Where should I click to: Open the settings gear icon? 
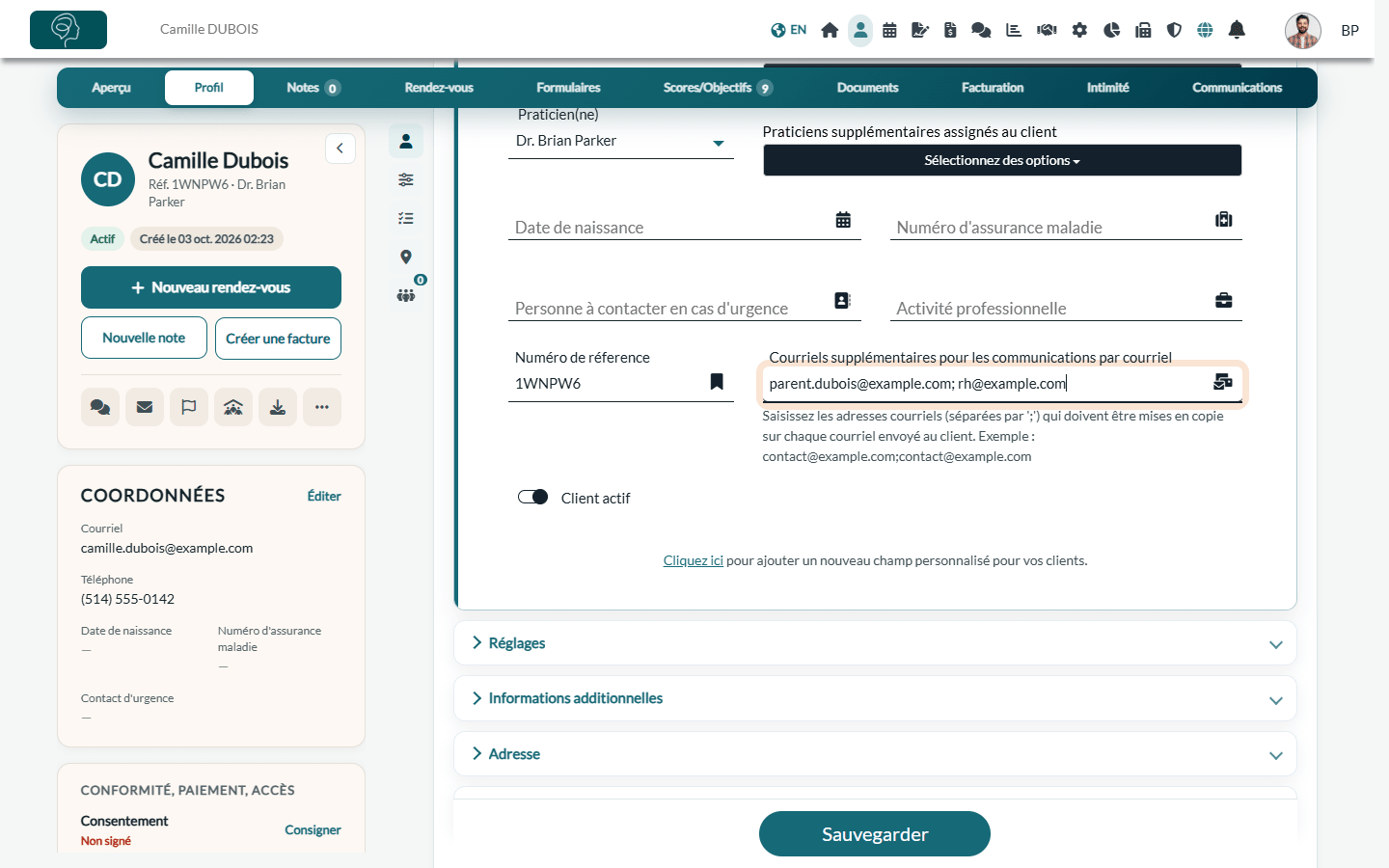1079,30
